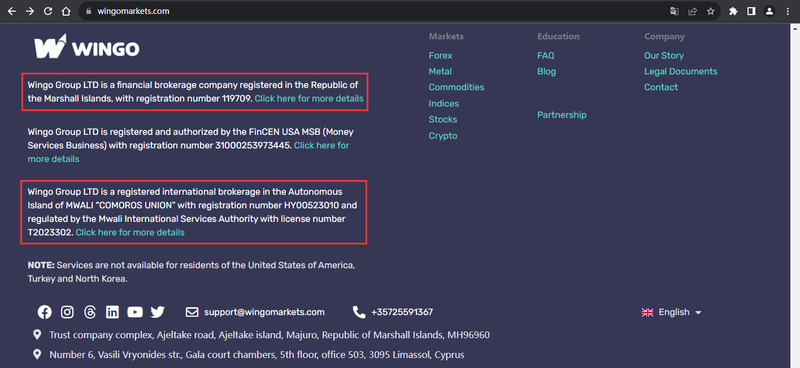Open Our Story page
Image resolution: width=800 pixels, height=368 pixels.
point(664,56)
